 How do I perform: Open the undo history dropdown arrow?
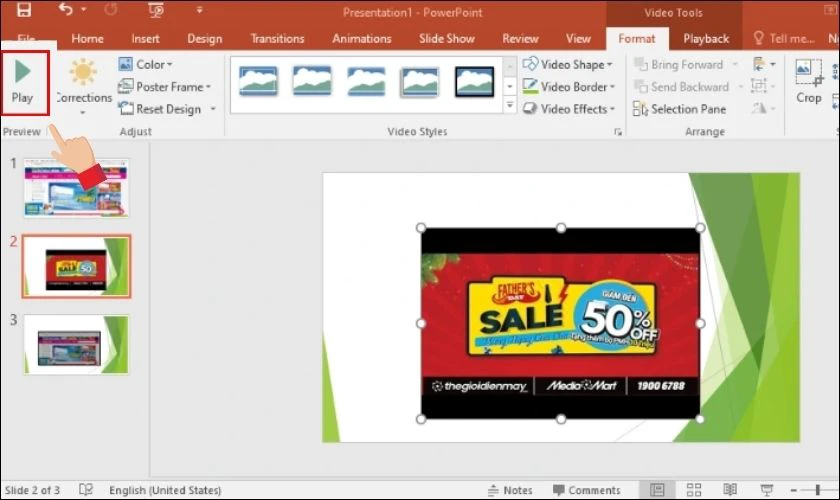point(84,10)
